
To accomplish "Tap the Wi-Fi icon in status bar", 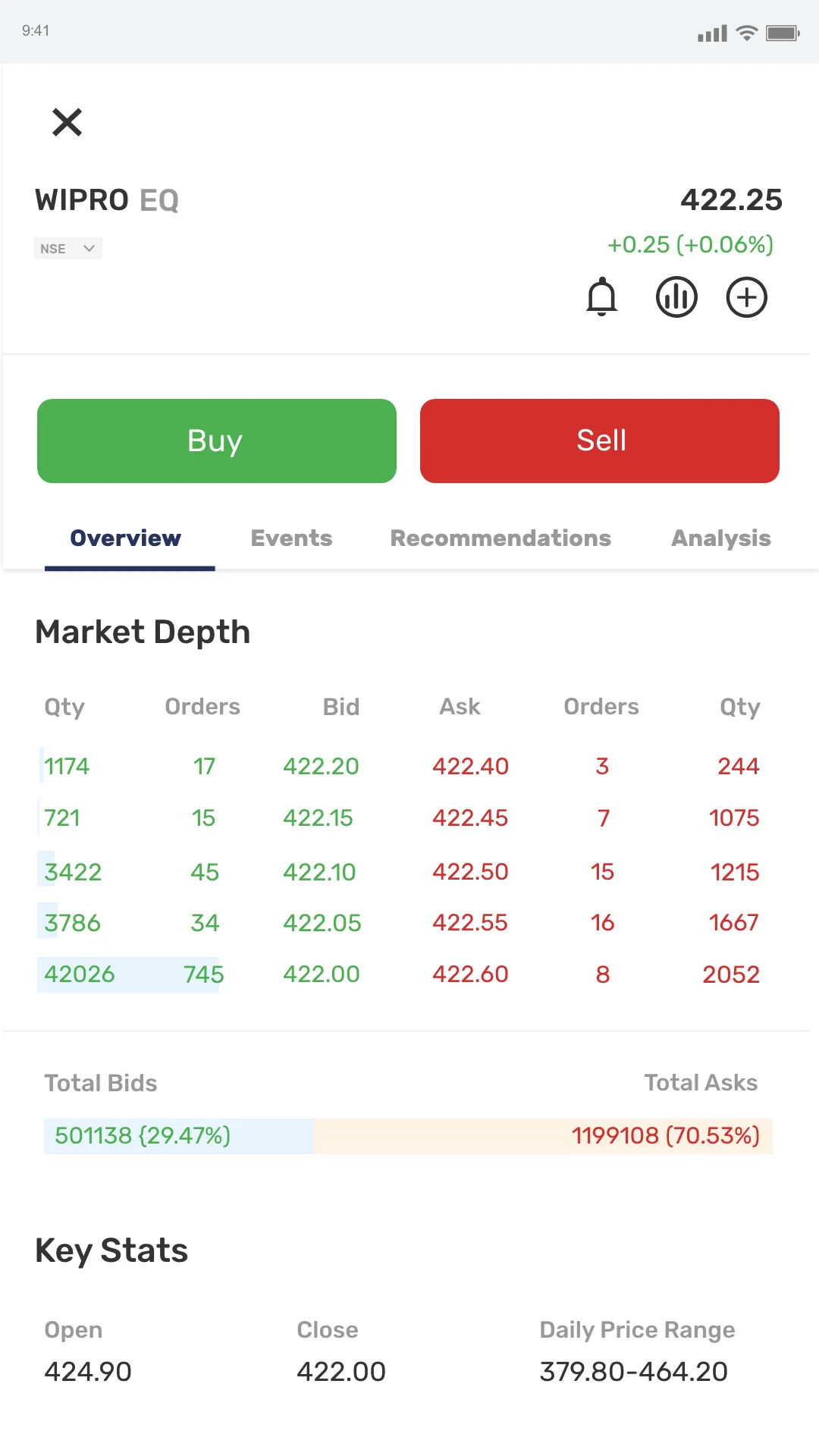I will point(747,33).
